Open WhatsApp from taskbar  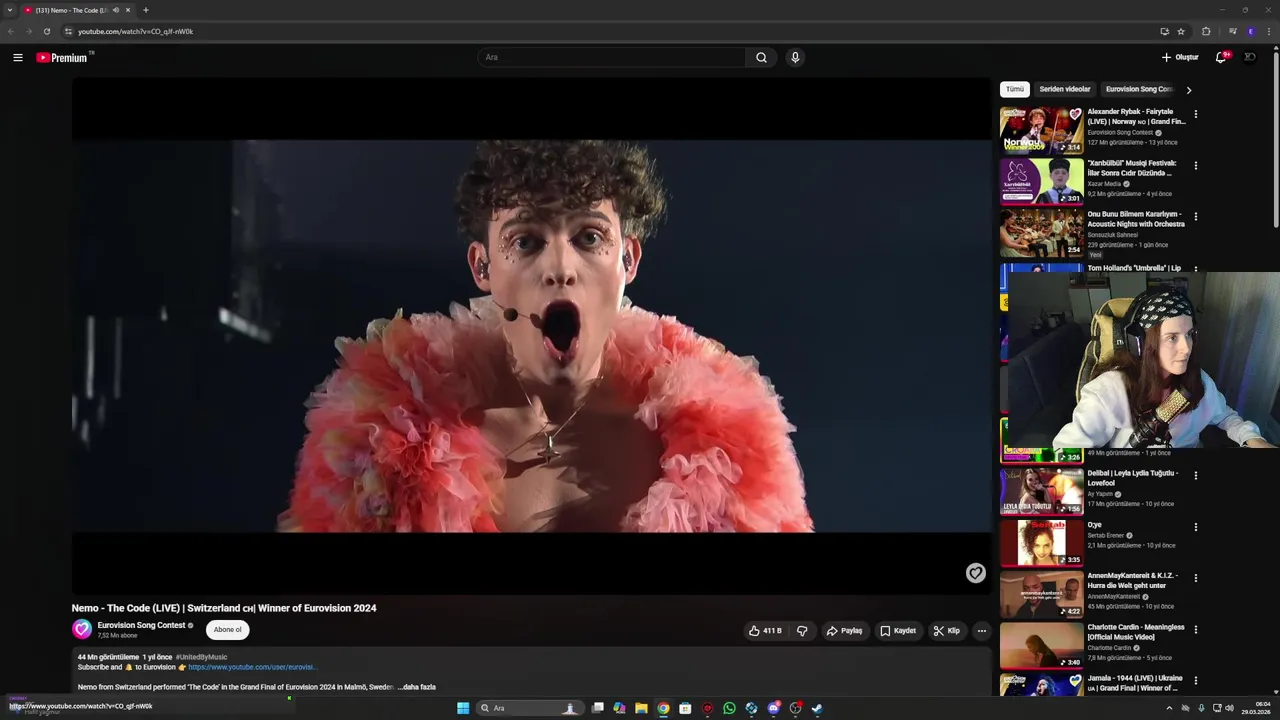729,708
